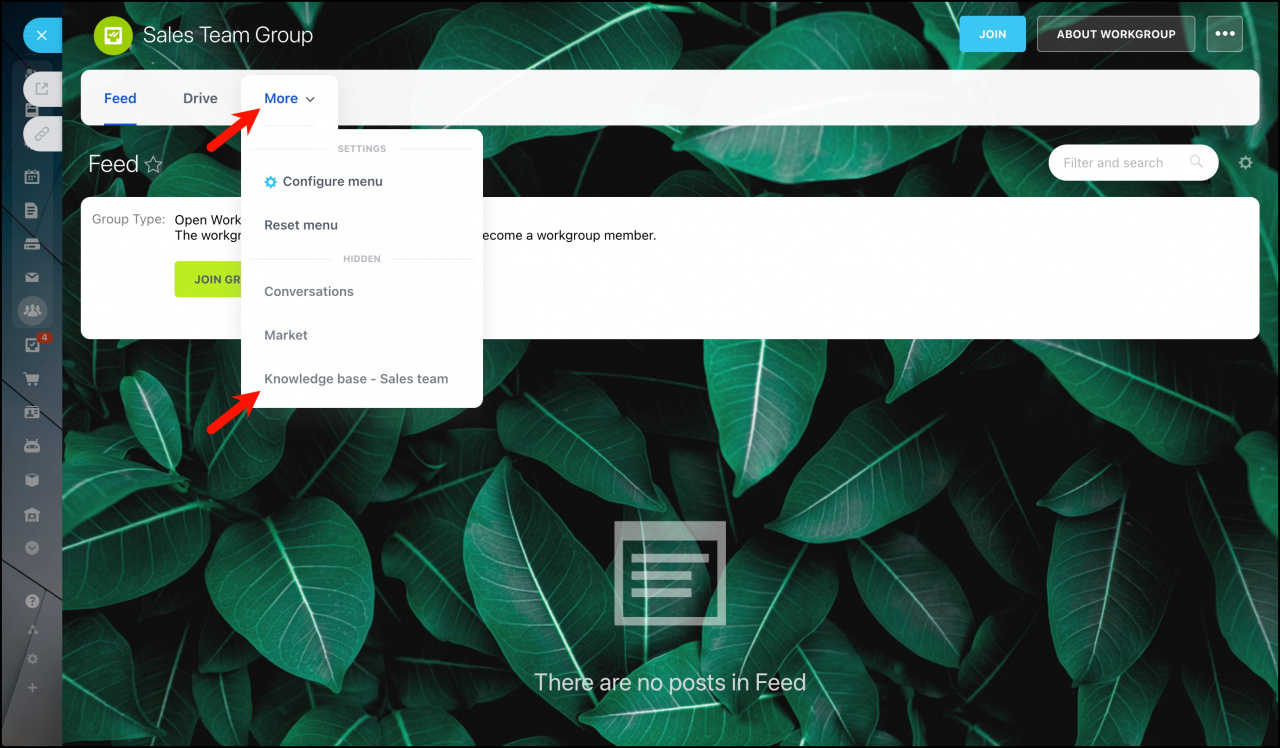Switch to the Drive tab
The image size is (1280, 748).
click(x=200, y=98)
